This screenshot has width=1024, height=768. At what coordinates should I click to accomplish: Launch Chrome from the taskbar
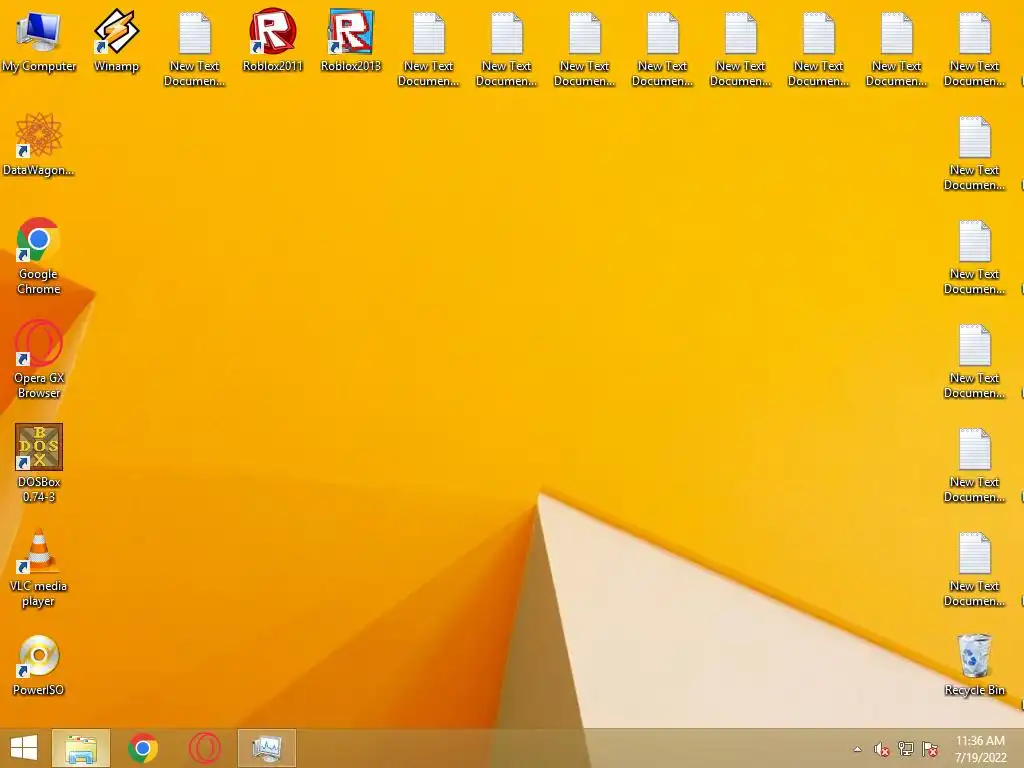tap(143, 748)
